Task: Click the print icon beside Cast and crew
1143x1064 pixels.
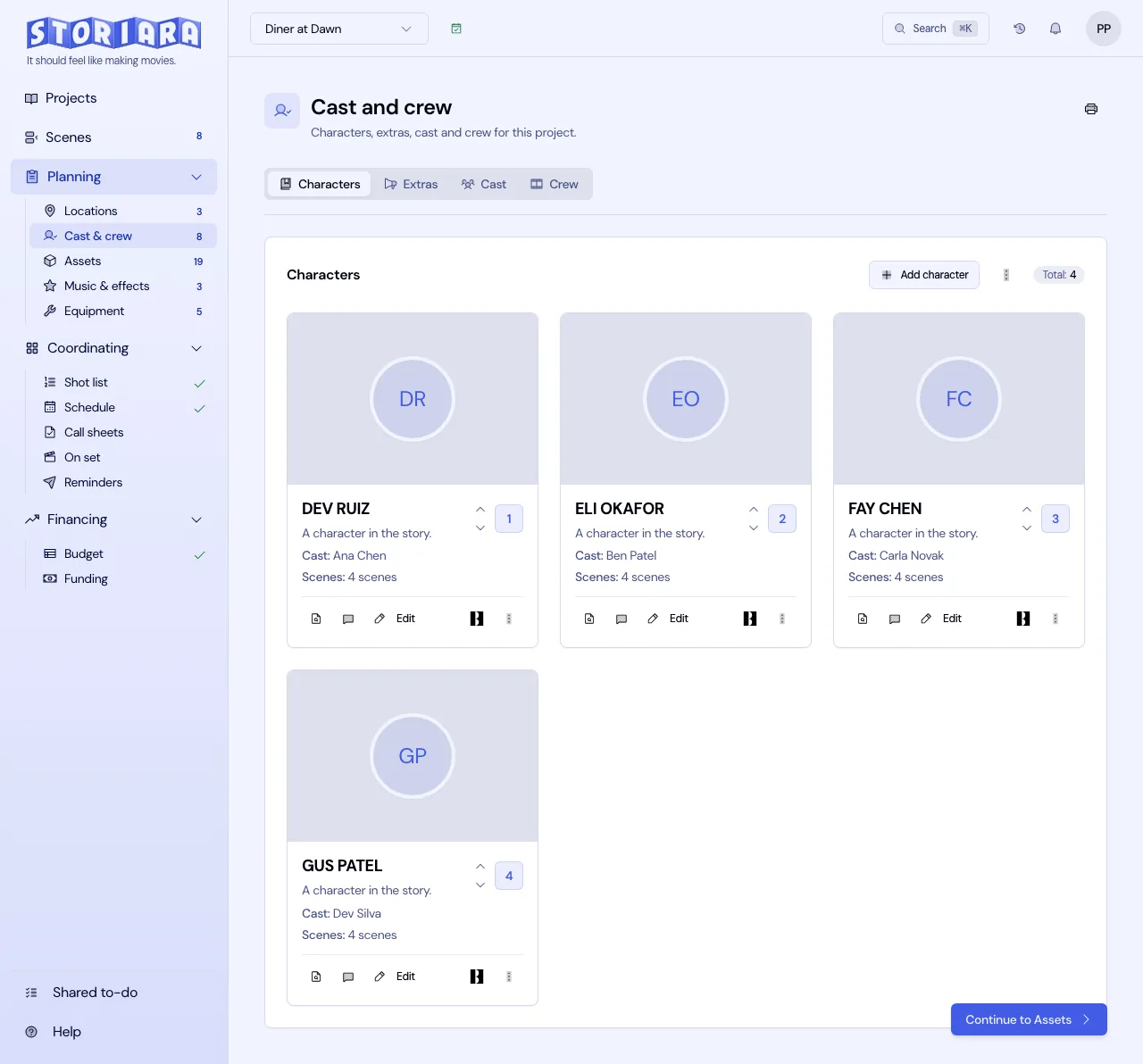Action: (1090, 109)
